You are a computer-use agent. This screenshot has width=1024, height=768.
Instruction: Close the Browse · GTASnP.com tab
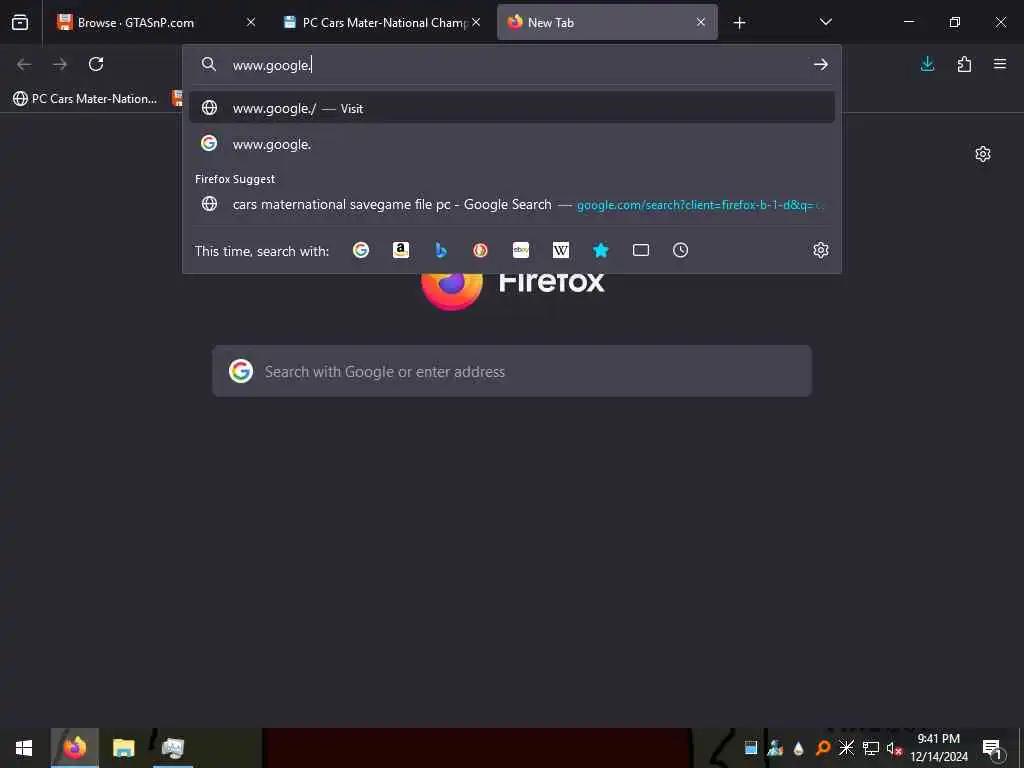click(x=251, y=22)
